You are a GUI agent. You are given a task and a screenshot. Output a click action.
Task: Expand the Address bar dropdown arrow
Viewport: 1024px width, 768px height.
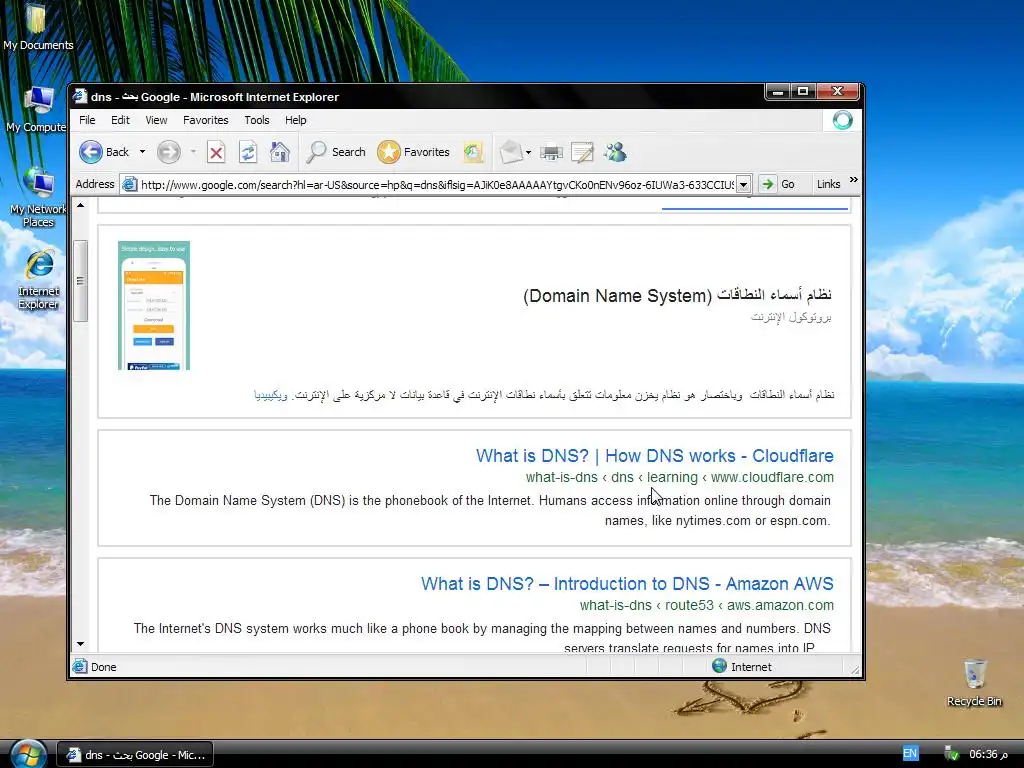click(743, 185)
